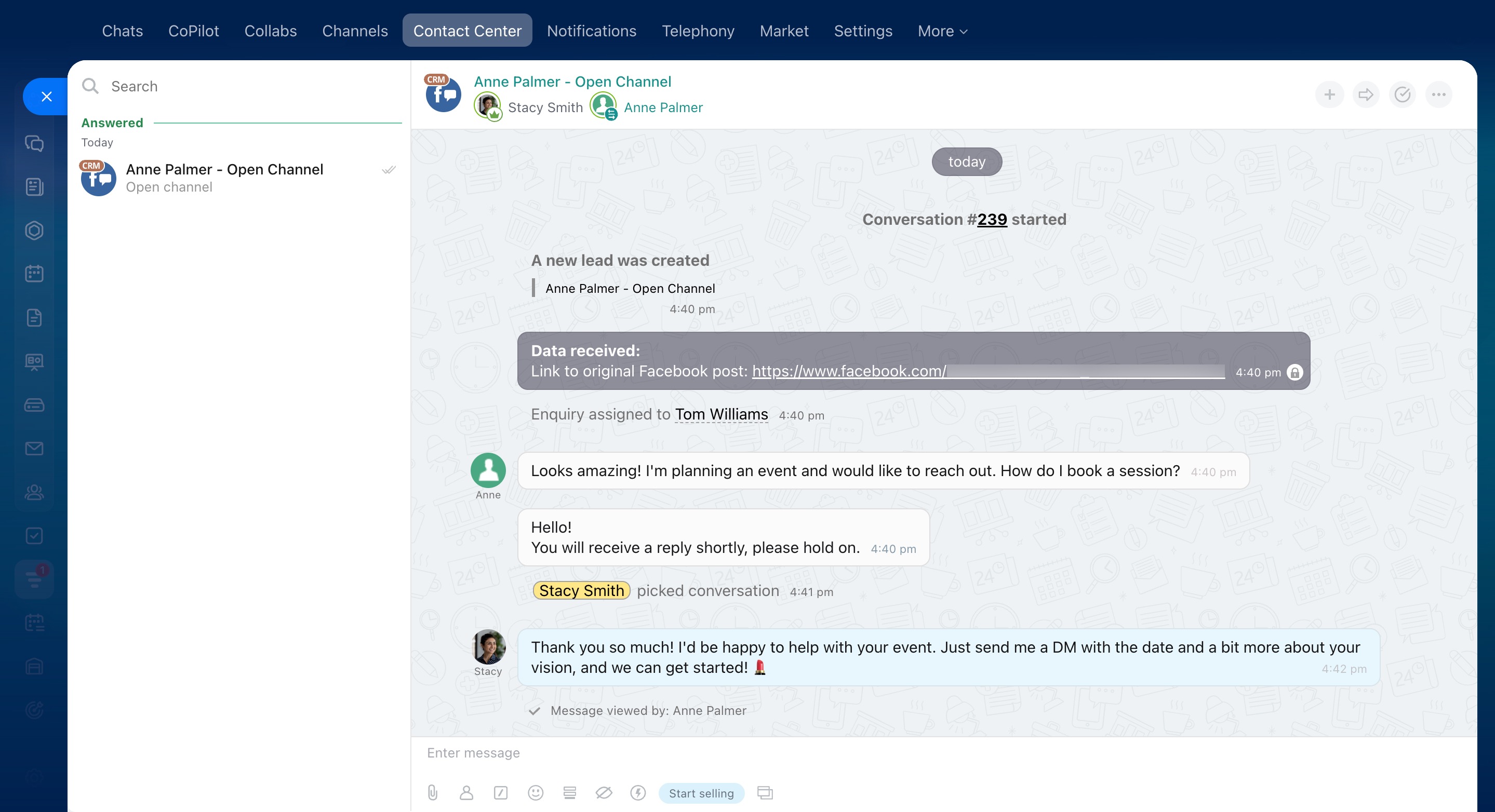Open the calendar icon in left sidebar
The width and height of the screenshot is (1495, 812).
[x=34, y=274]
